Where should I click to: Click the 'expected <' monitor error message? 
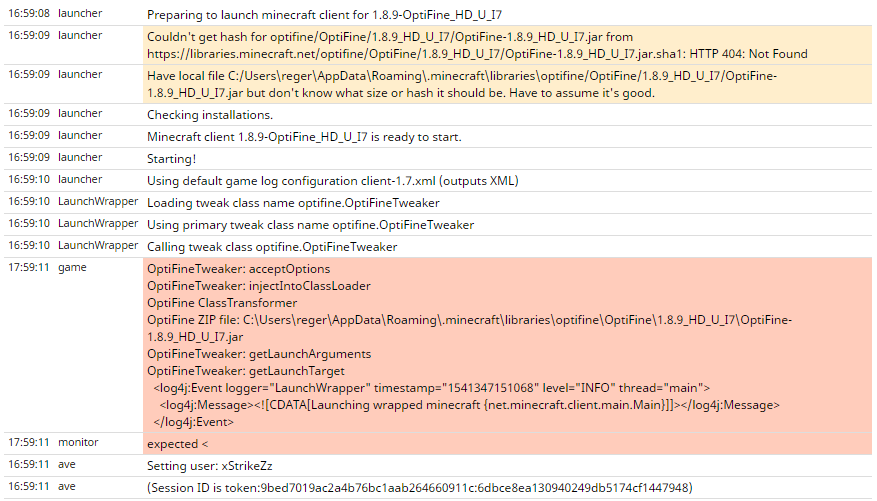177,444
